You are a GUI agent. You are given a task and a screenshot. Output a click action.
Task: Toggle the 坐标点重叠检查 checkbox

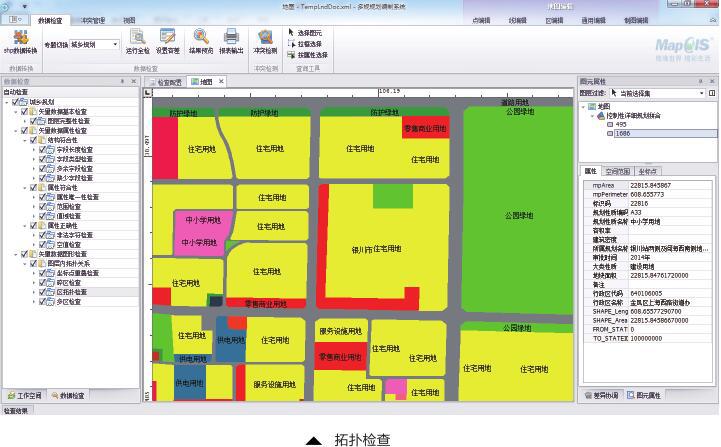click(42, 273)
